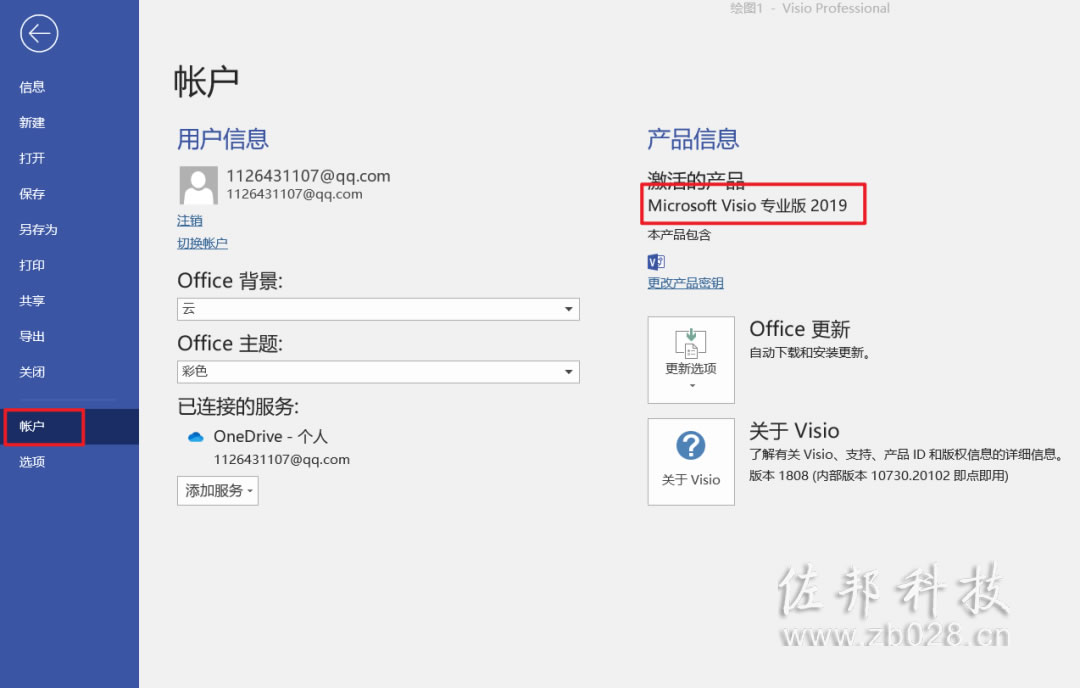Select 打开 in the sidebar
Image resolution: width=1080 pixels, height=688 pixels.
[32, 158]
